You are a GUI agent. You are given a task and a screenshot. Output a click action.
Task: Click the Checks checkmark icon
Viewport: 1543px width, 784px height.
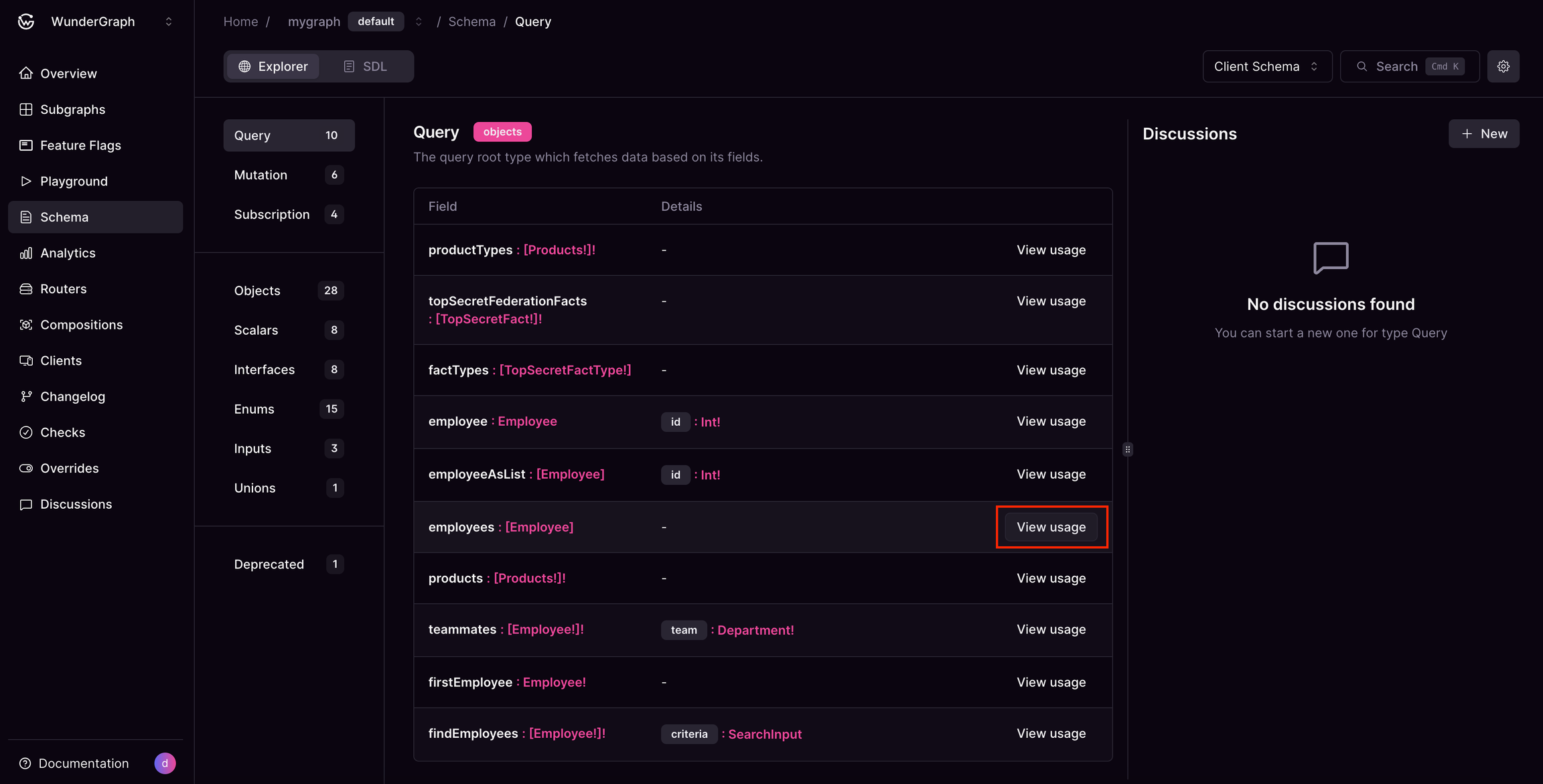26,433
